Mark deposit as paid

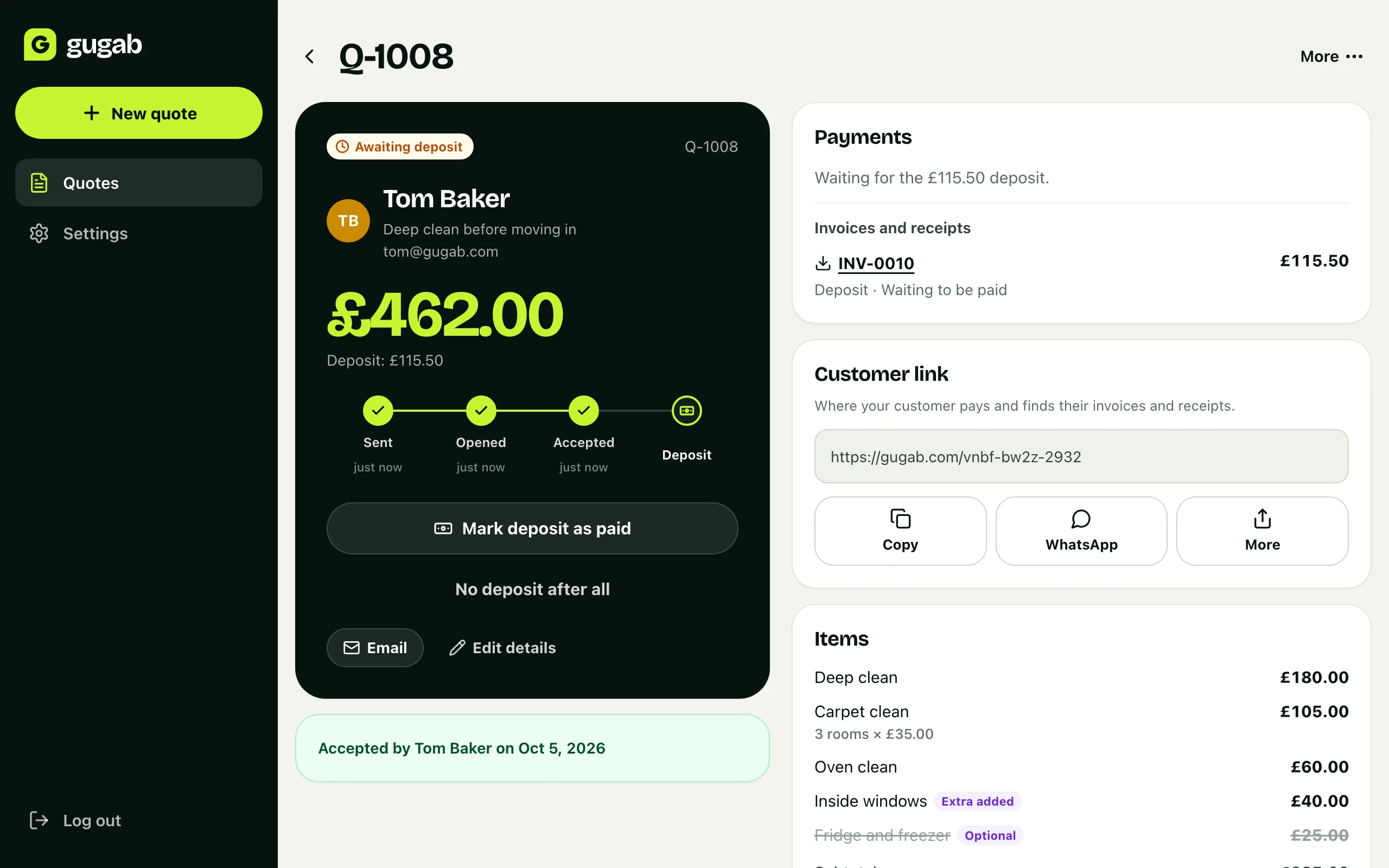pos(532,528)
